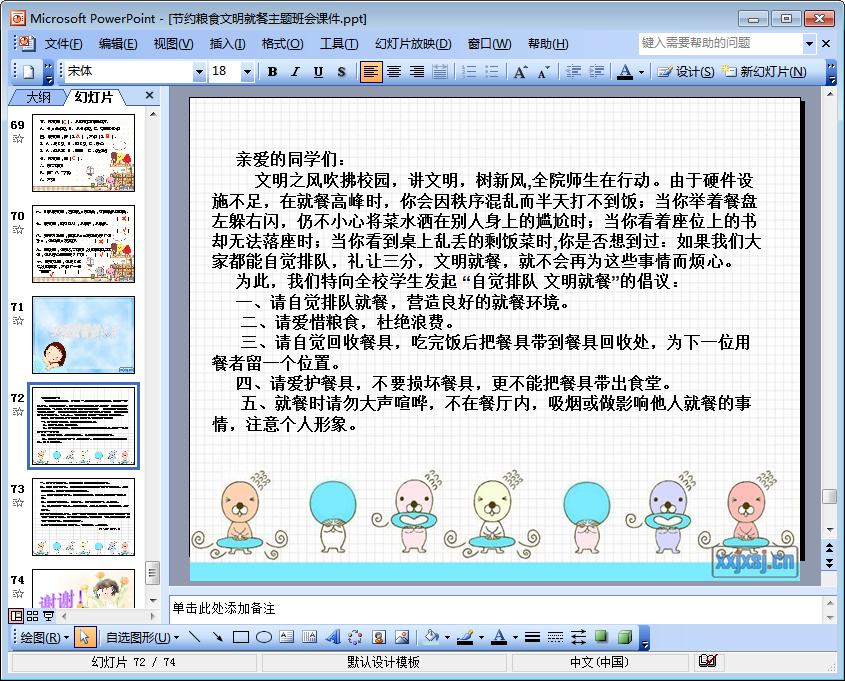
Task: Open the AutoShapes (自选图形) menu
Action: (x=142, y=637)
